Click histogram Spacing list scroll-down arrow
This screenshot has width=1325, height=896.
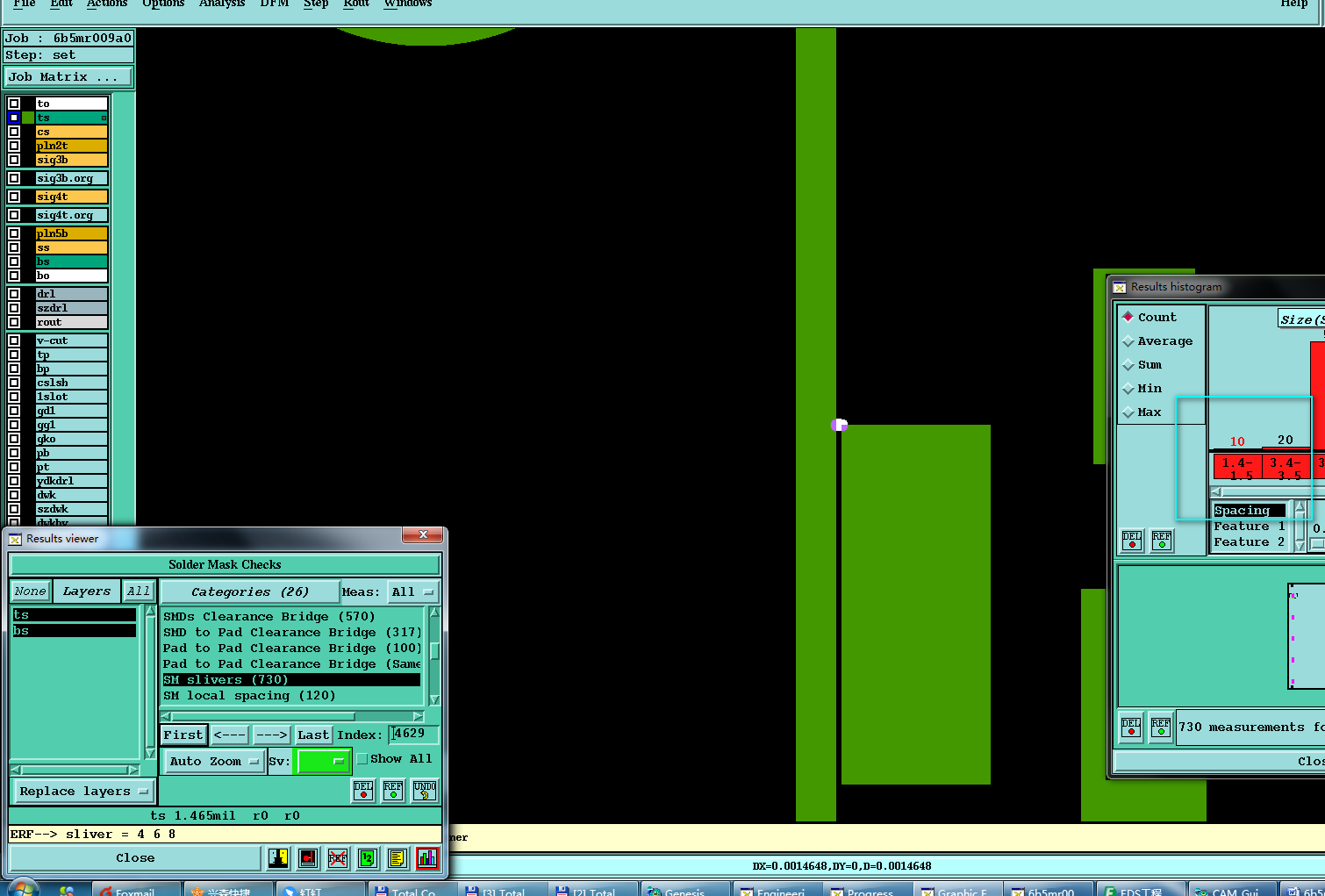coord(1300,546)
